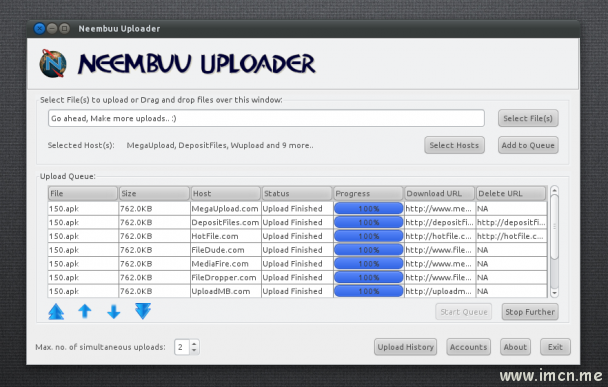Select the MegaUpload.com host cell

tap(226, 209)
